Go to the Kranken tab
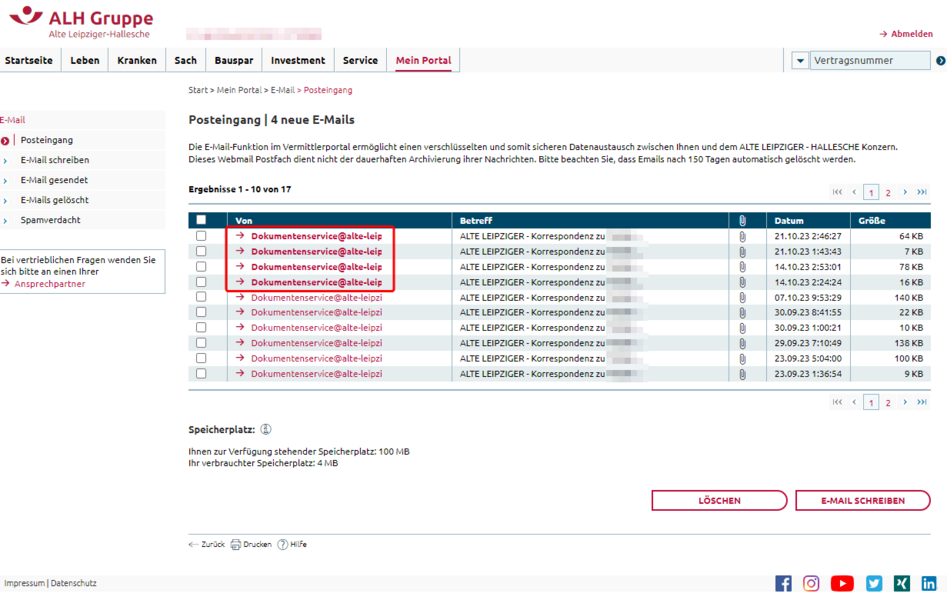This screenshot has height=600, width=947. tap(137, 60)
